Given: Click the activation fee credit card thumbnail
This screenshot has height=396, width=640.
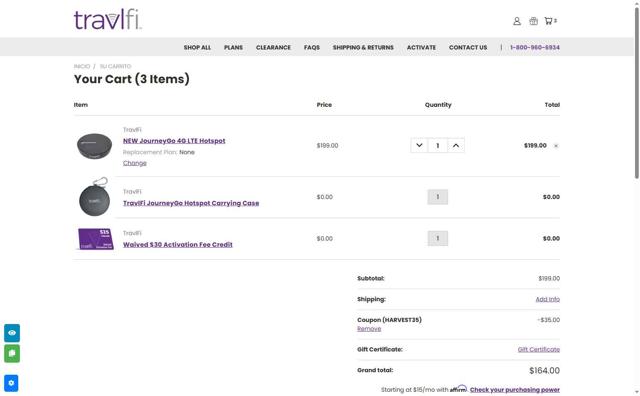Looking at the screenshot, I should pyautogui.click(x=96, y=238).
